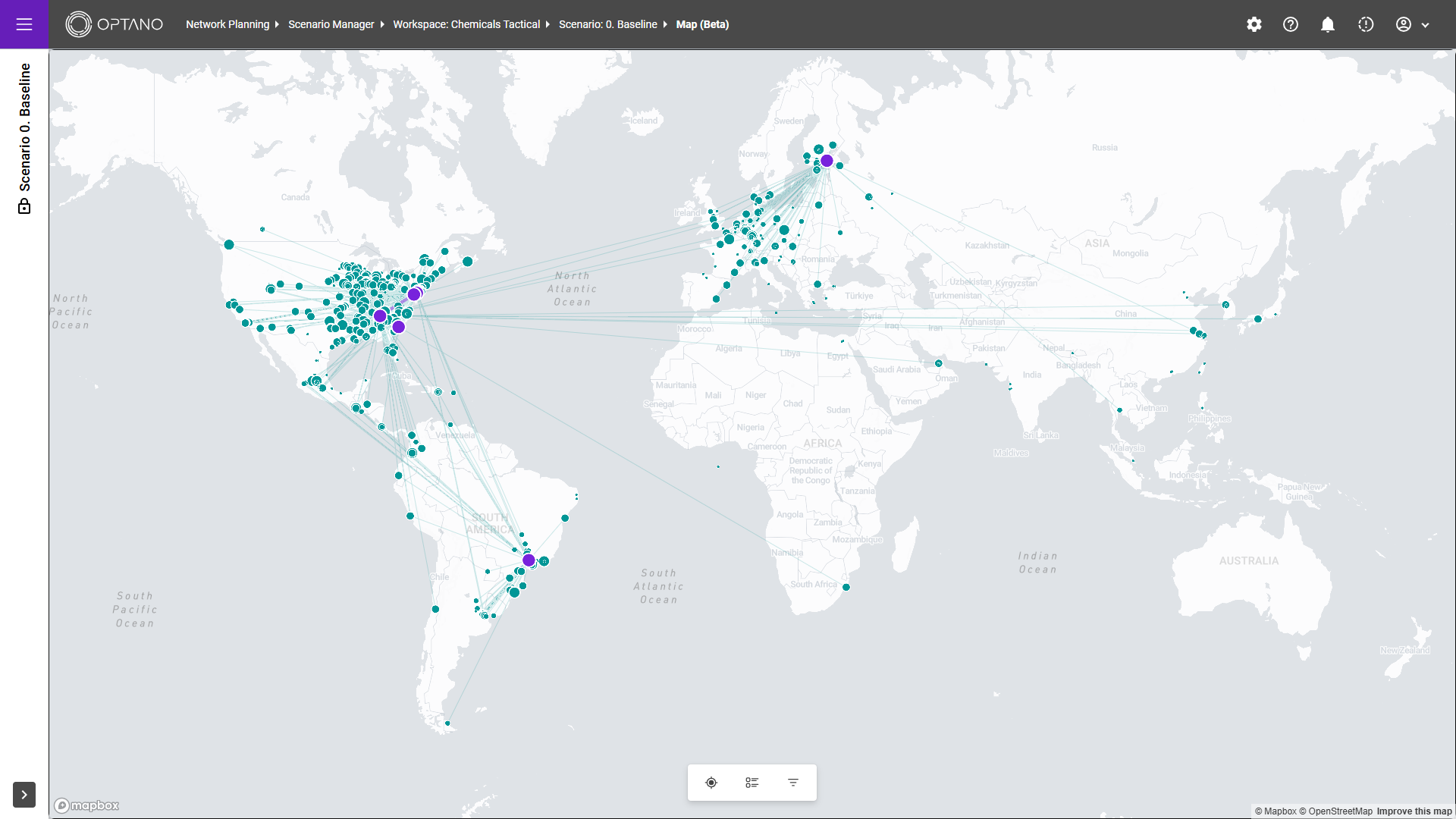
Task: Click the alert status icon in header
Action: [x=1366, y=24]
